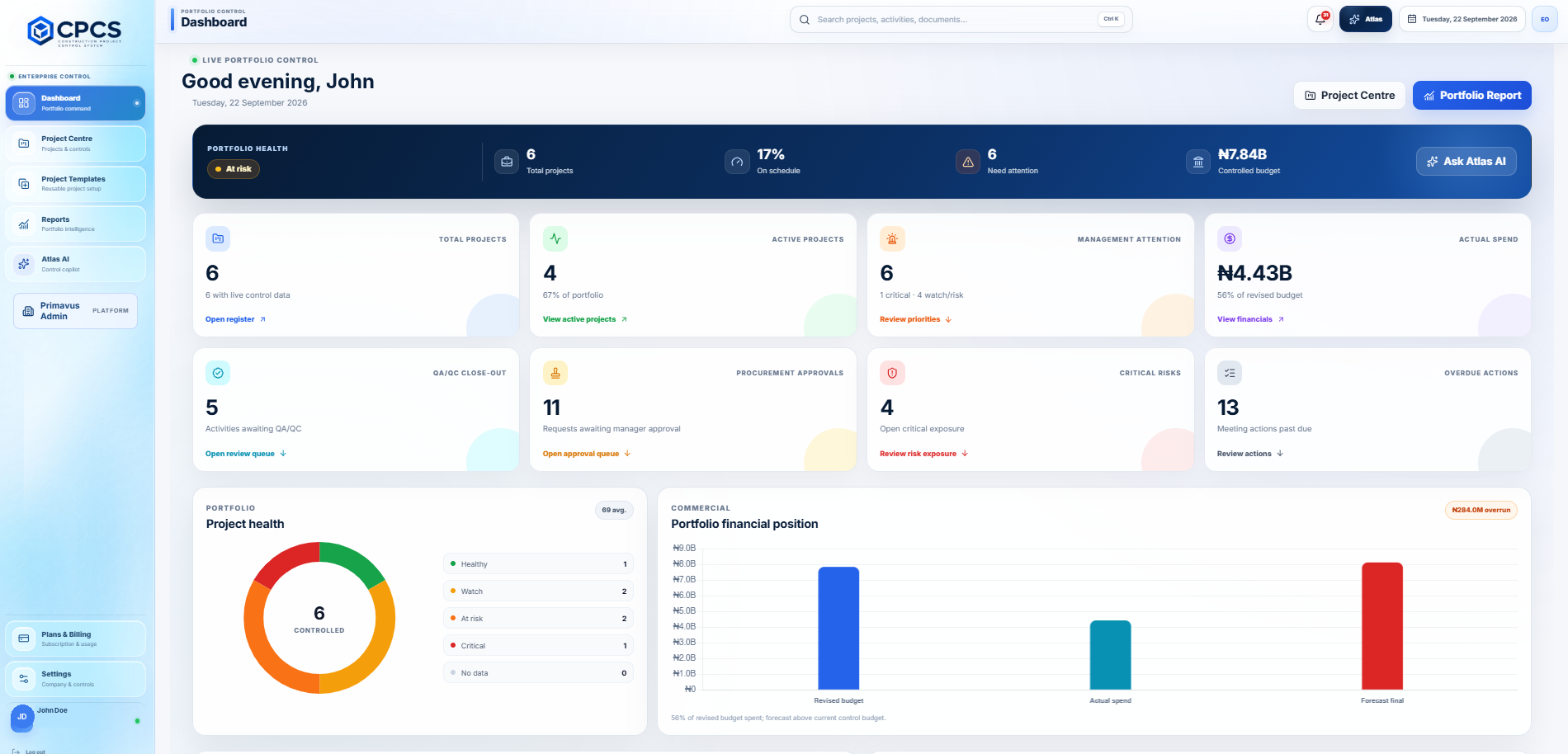Click the Need attention warning triangle icon
Viewport: 1568px width, 754px height.
point(968,162)
